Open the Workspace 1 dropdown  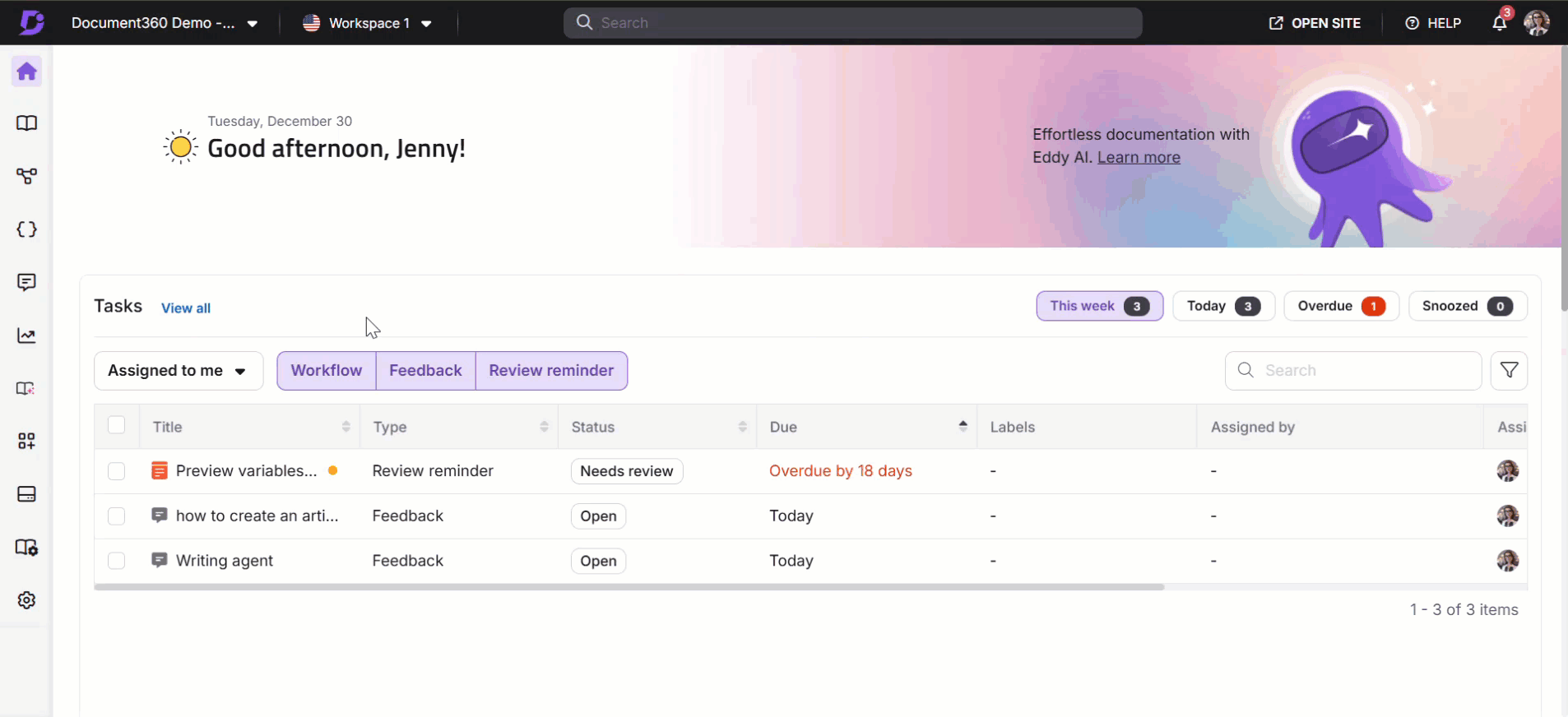[x=368, y=23]
